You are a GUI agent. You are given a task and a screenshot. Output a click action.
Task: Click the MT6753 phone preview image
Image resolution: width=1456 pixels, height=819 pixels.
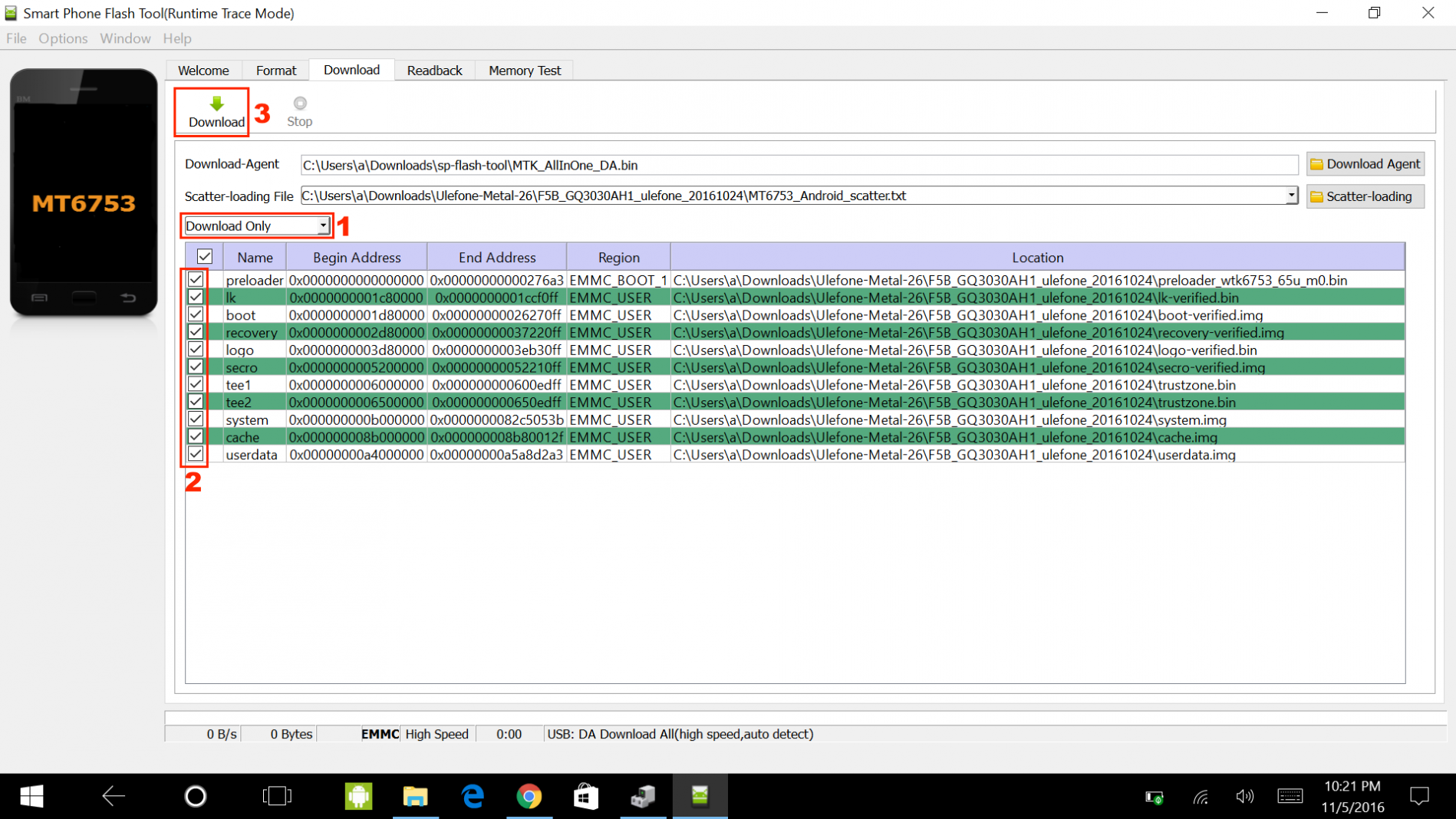coord(84,192)
